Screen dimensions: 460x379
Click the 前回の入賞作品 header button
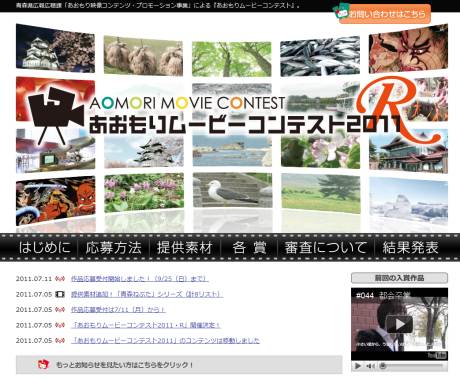click(x=399, y=278)
